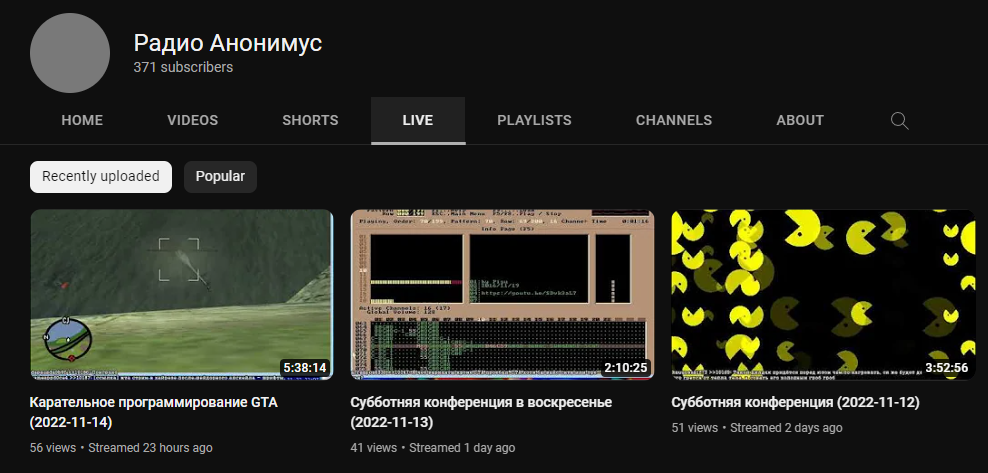Open the SHORTS tab
This screenshot has width=988, height=473.
coord(310,120)
